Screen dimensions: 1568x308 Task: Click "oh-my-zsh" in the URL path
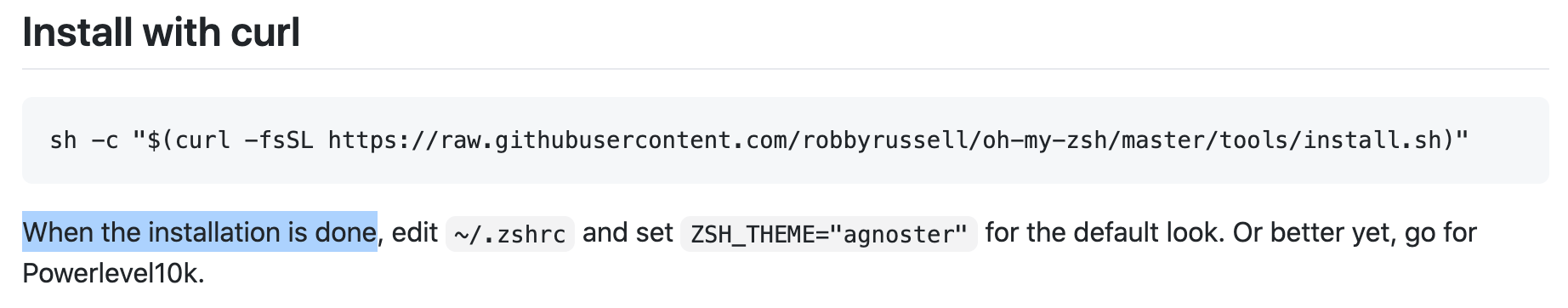1045,140
